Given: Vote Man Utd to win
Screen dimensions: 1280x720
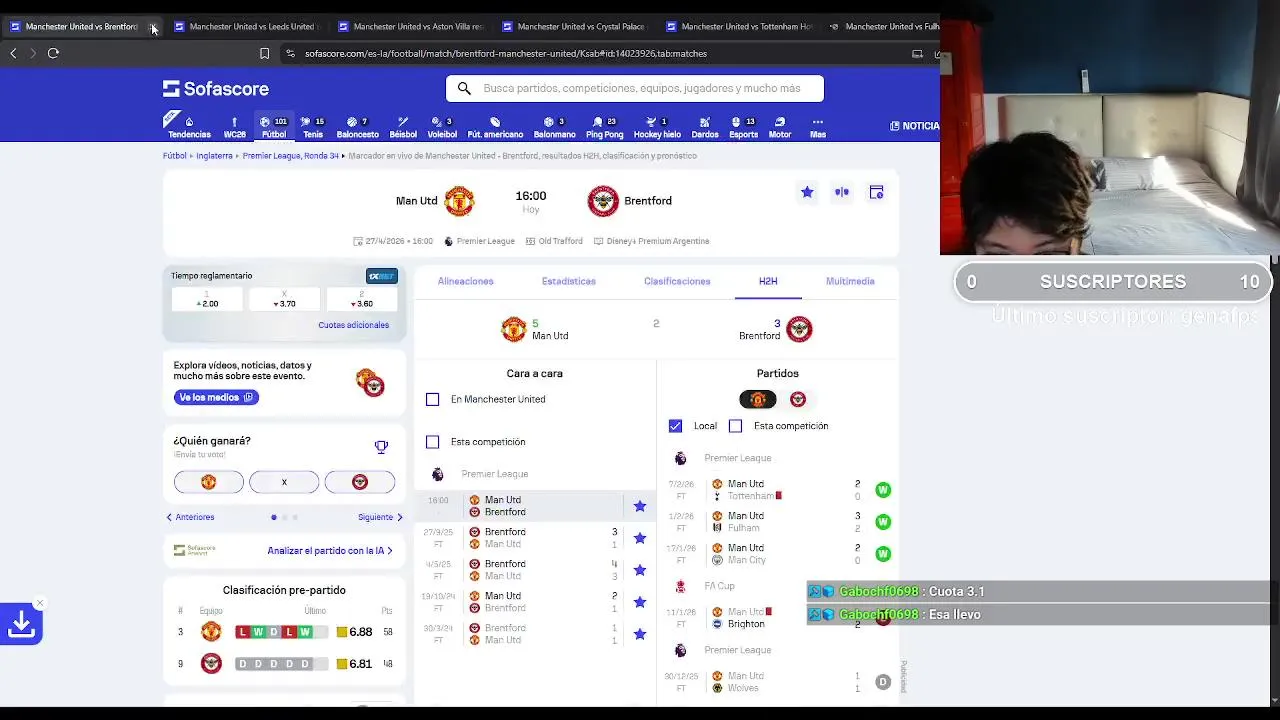Looking at the screenshot, I should point(209,482).
